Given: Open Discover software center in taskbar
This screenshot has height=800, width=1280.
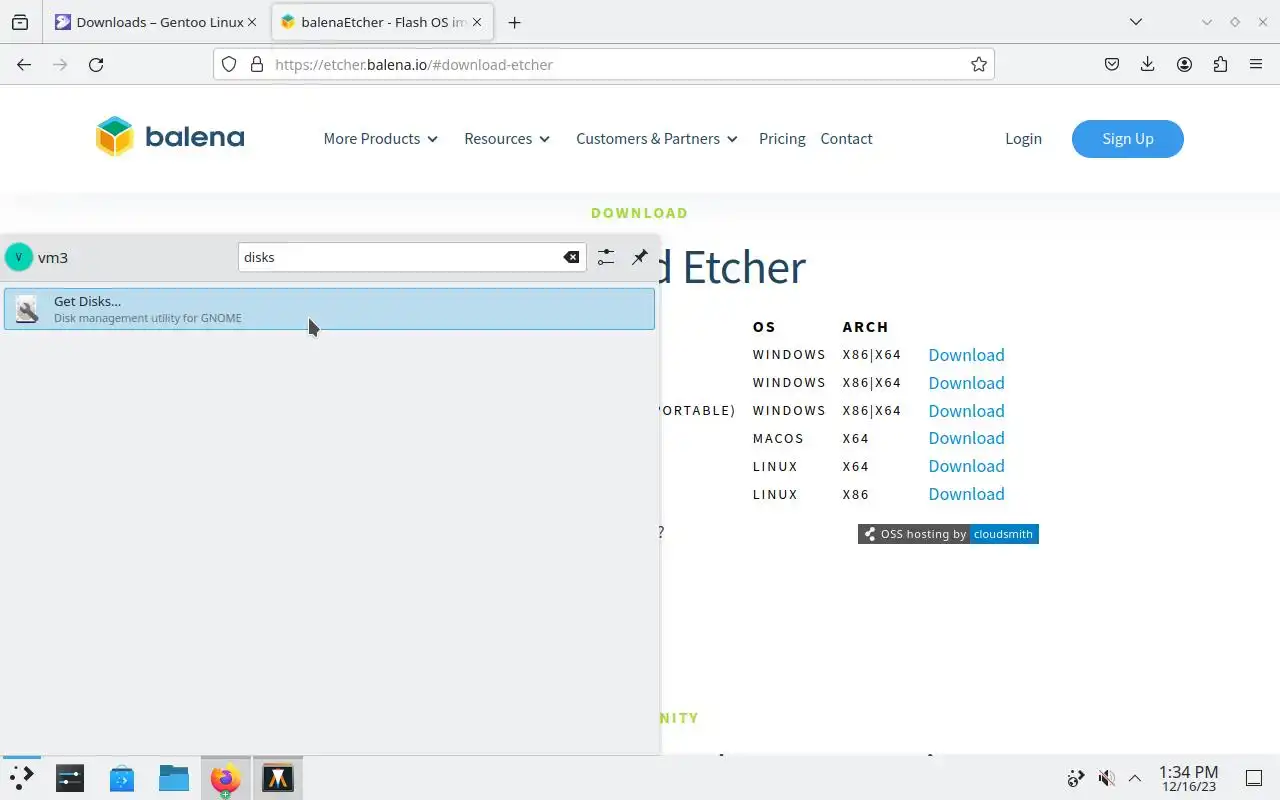Looking at the screenshot, I should point(122,778).
